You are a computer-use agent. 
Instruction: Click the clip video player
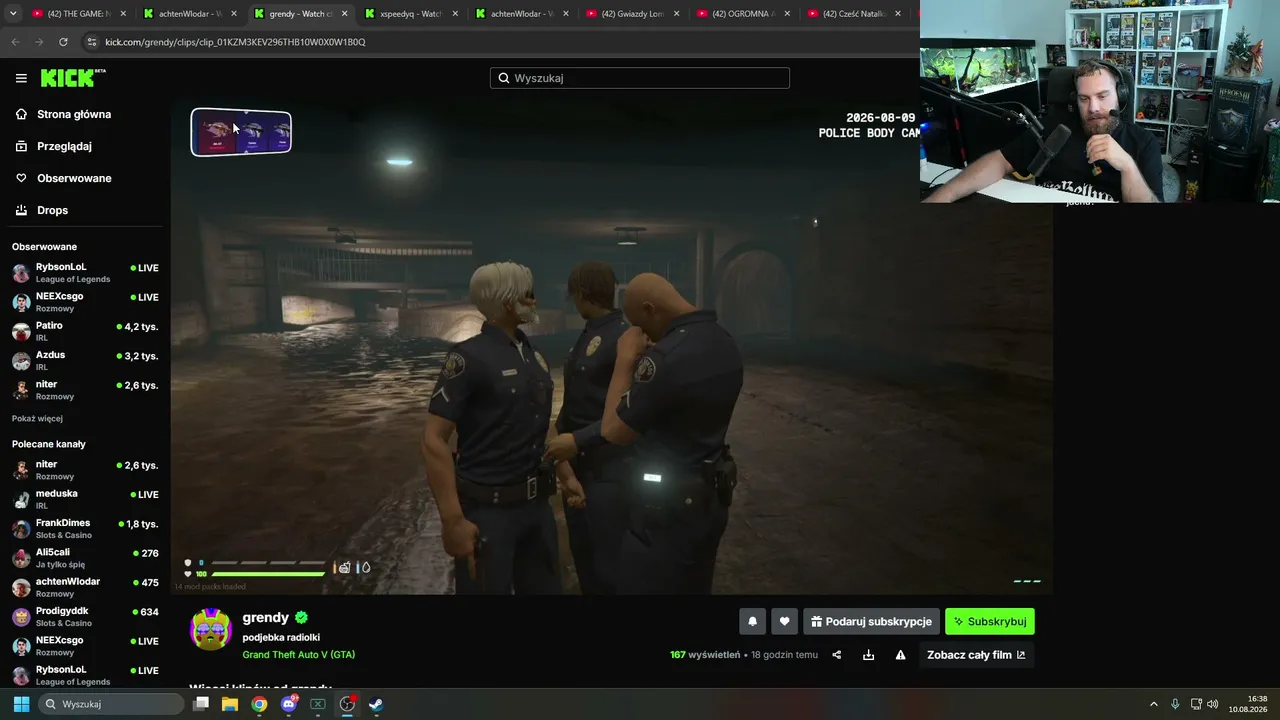pos(611,346)
